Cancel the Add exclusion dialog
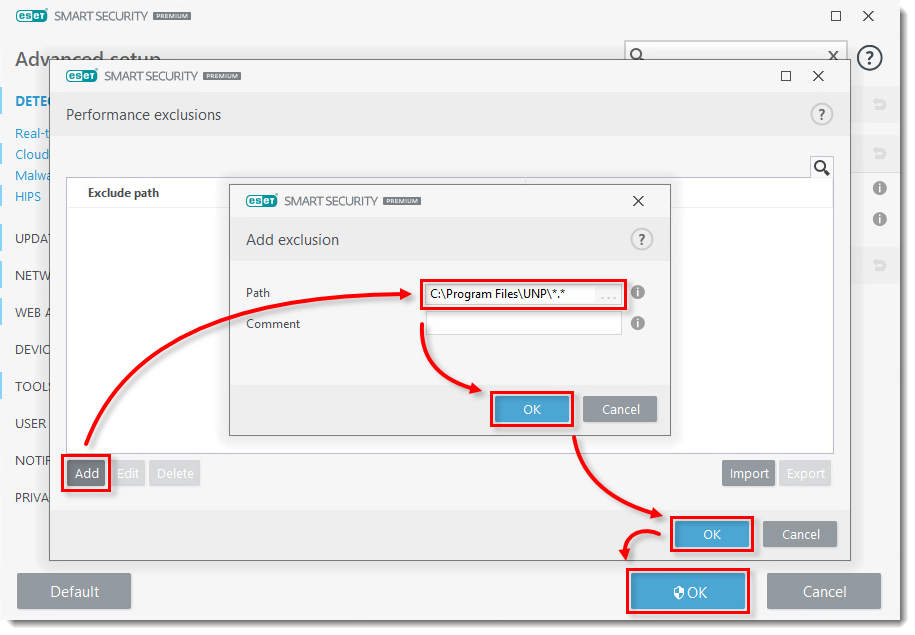This screenshot has height=635, width=915. click(x=620, y=409)
